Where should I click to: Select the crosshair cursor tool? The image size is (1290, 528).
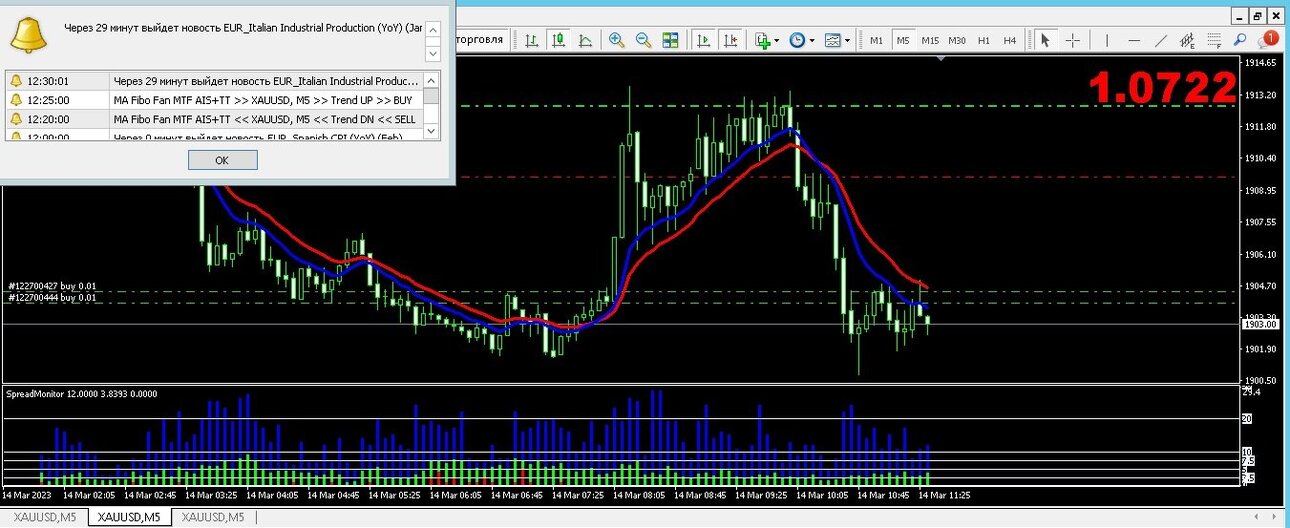pos(1072,40)
